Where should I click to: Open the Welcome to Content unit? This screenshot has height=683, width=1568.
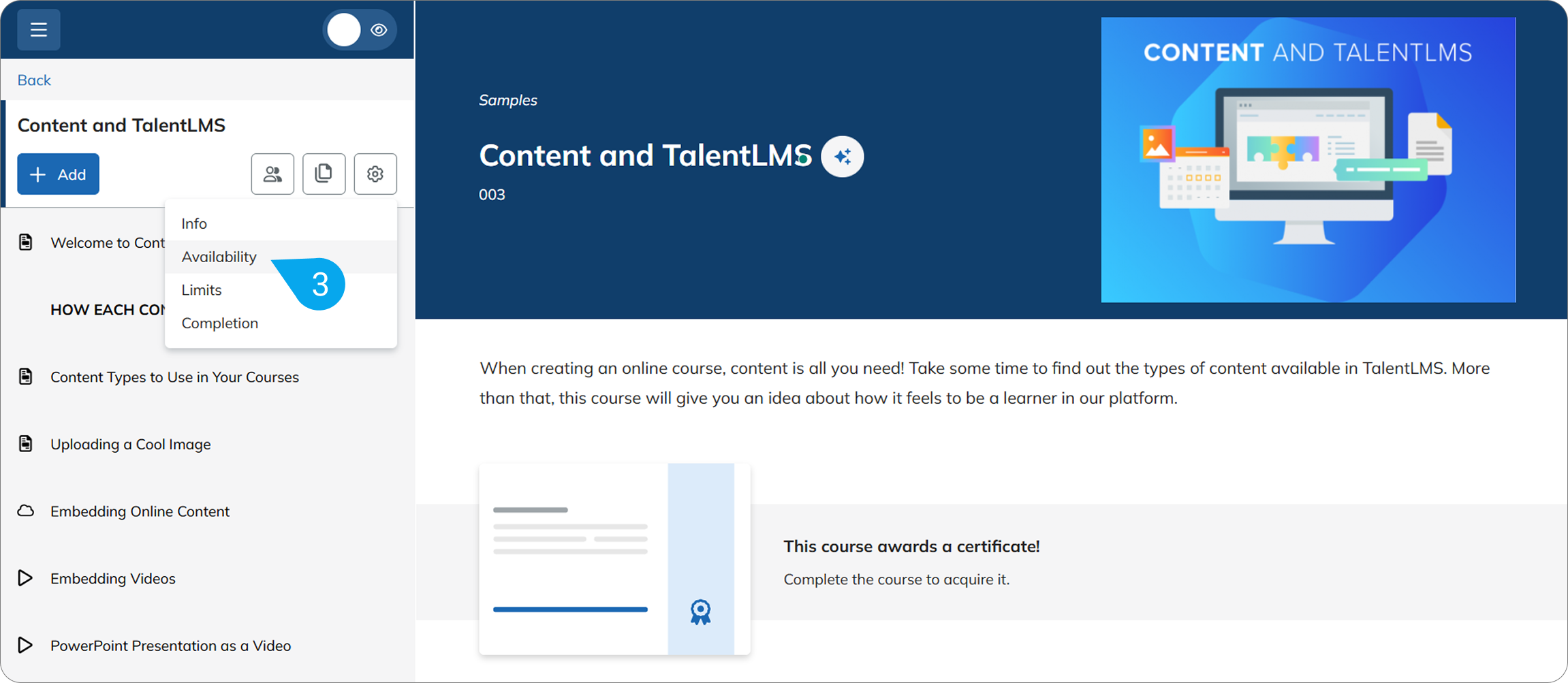108,242
